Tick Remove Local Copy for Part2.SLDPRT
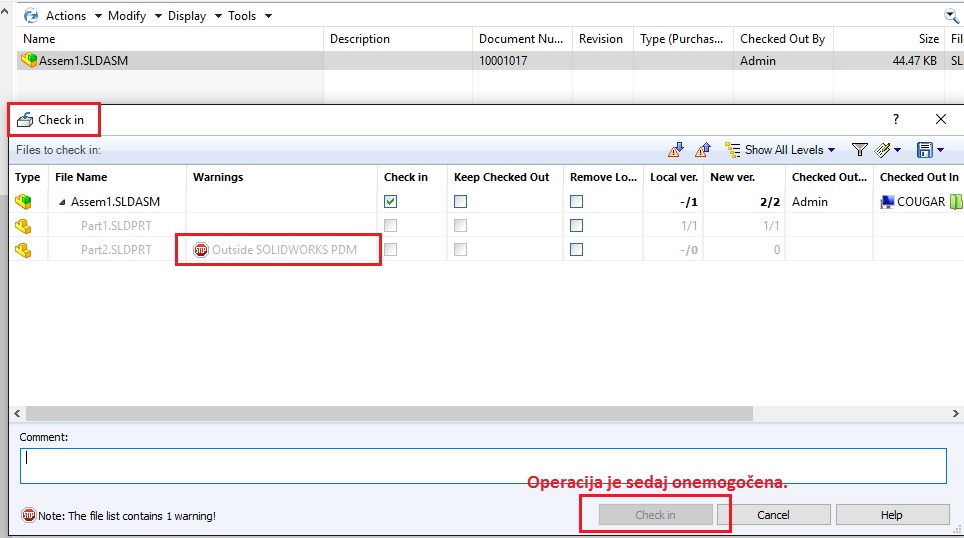 pos(576,250)
